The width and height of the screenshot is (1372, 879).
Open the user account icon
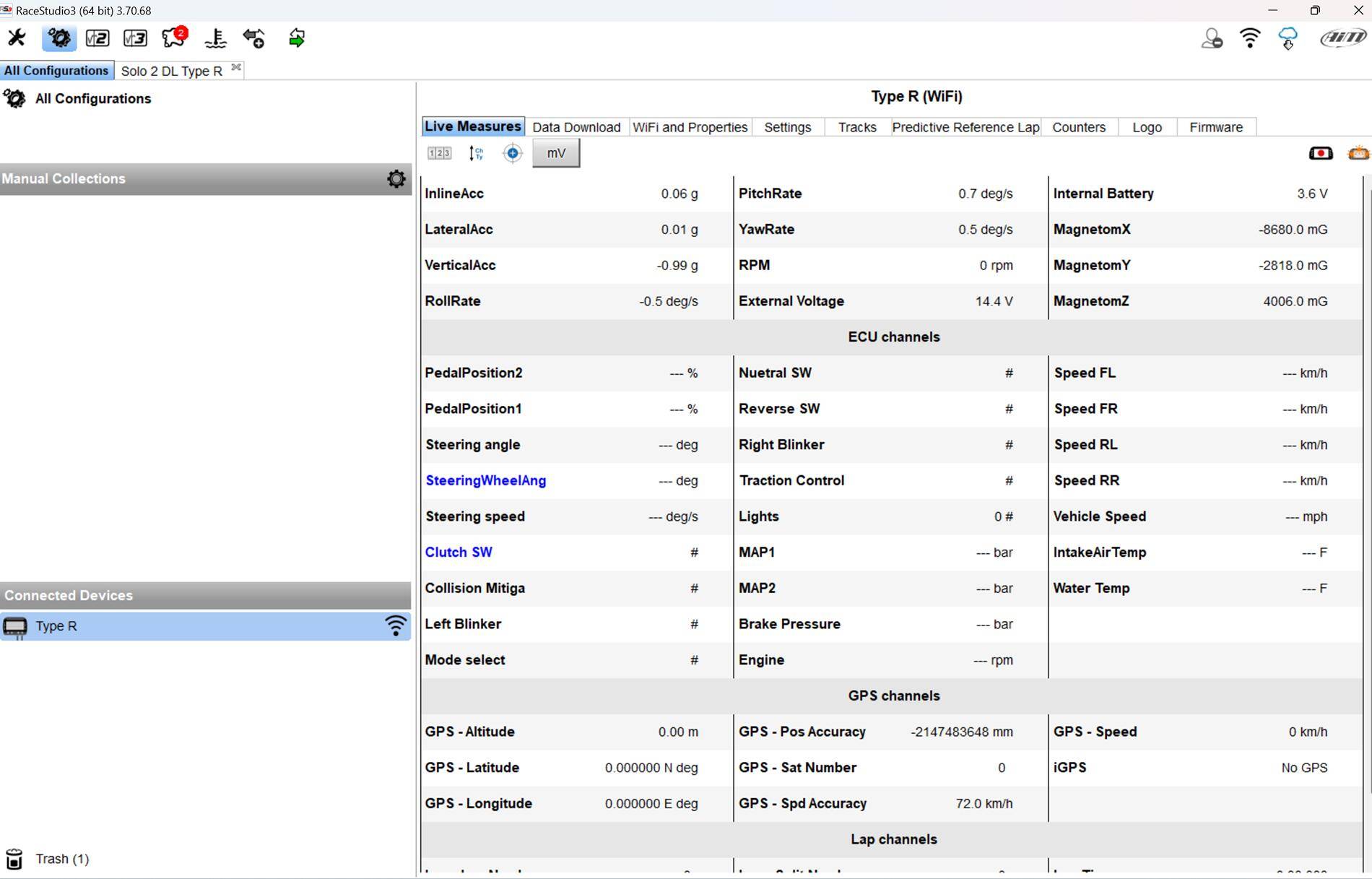coord(1212,38)
